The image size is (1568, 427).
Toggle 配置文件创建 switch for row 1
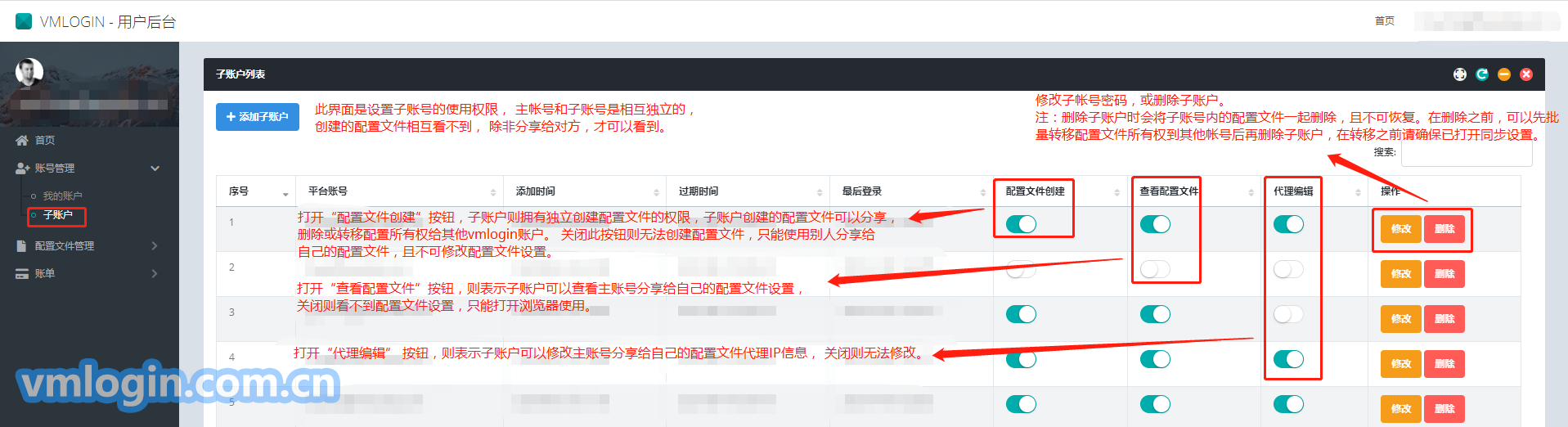1021,224
